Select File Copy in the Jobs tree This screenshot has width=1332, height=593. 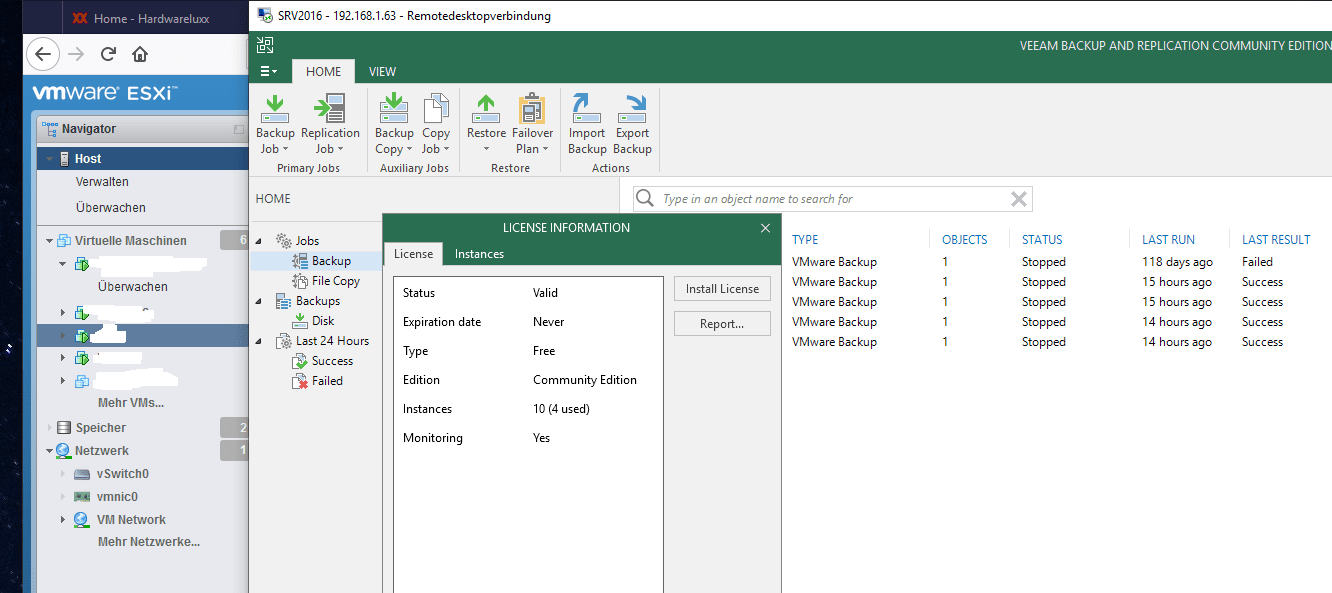[x=335, y=281]
